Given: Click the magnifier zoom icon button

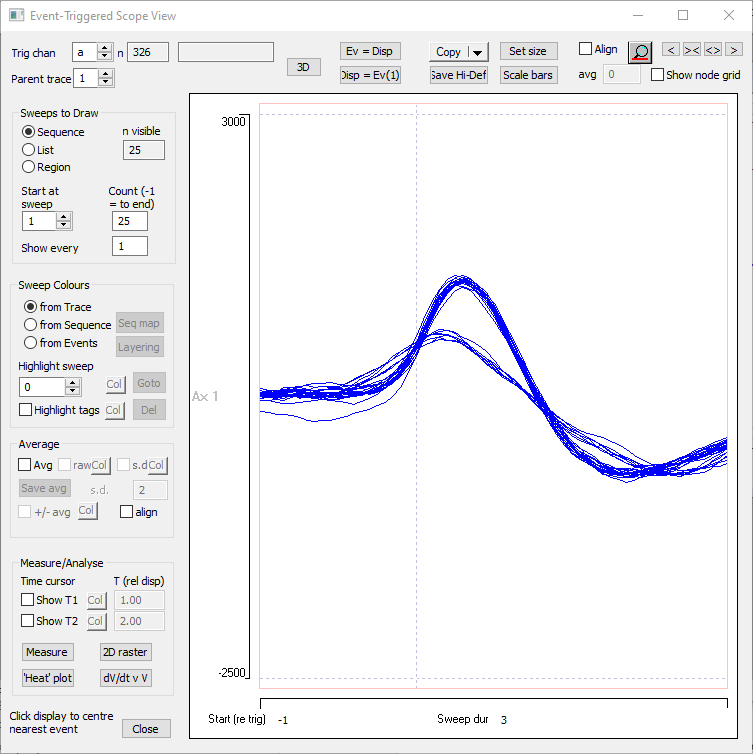Looking at the screenshot, I should coord(639,53).
